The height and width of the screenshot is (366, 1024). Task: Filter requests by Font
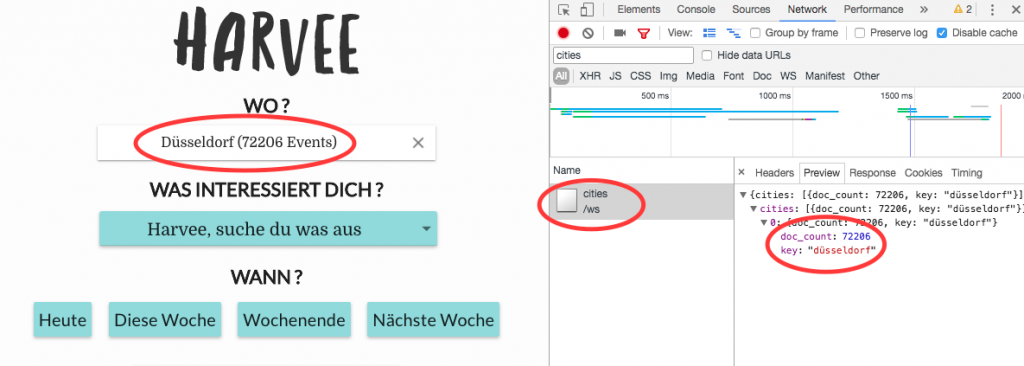click(733, 76)
